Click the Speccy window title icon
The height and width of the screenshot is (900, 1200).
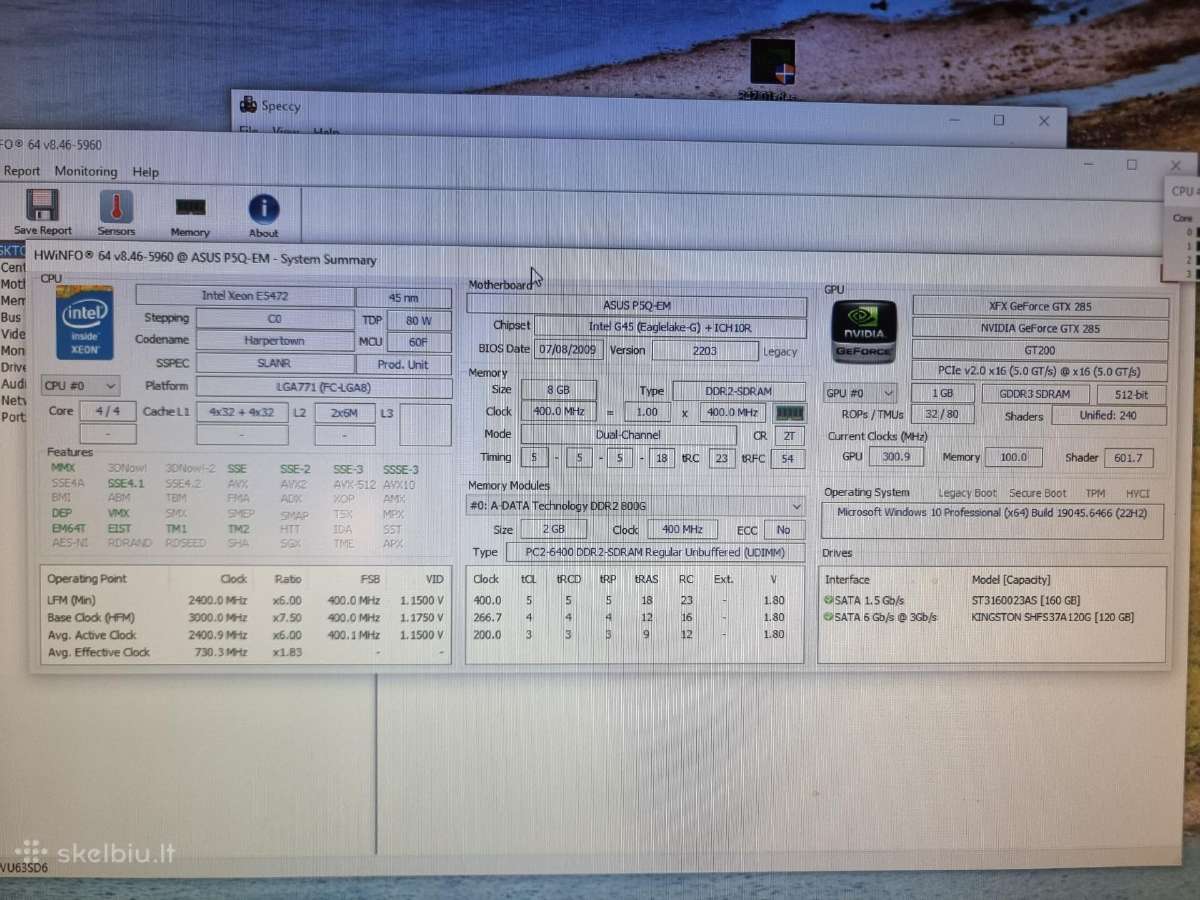250,106
